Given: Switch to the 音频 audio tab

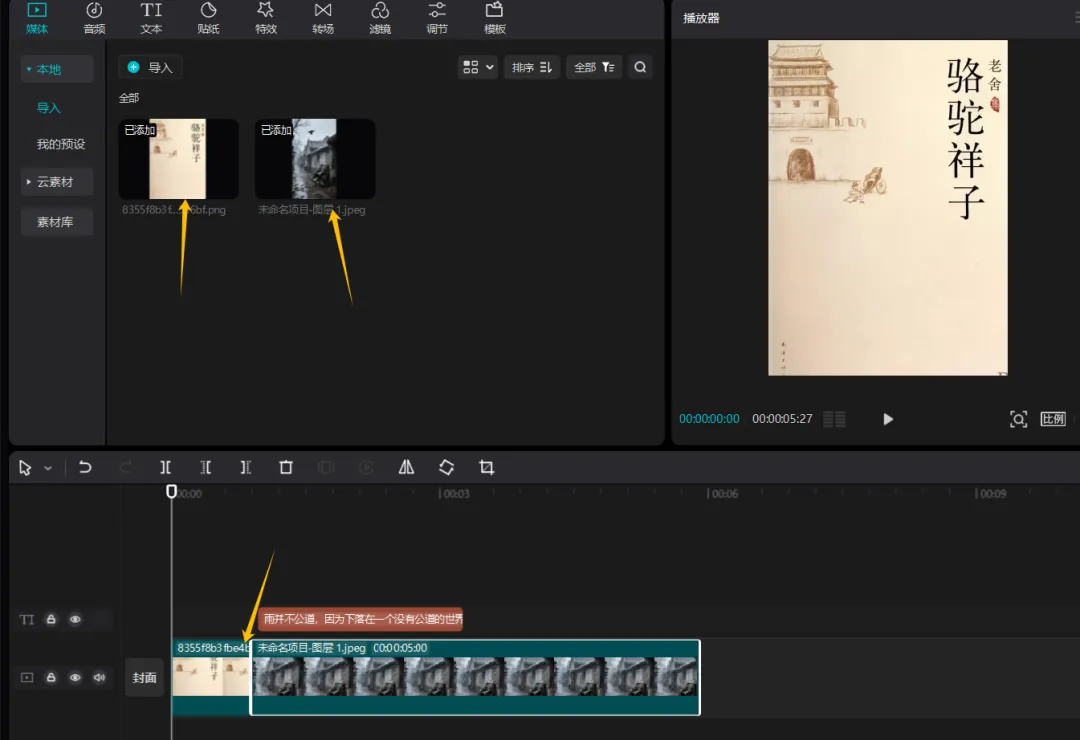Looking at the screenshot, I should tap(94, 18).
